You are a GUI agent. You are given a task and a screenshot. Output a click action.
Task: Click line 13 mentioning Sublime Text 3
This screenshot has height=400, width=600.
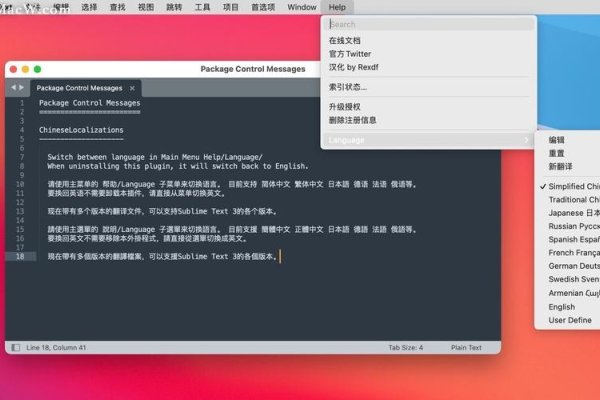[163, 211]
